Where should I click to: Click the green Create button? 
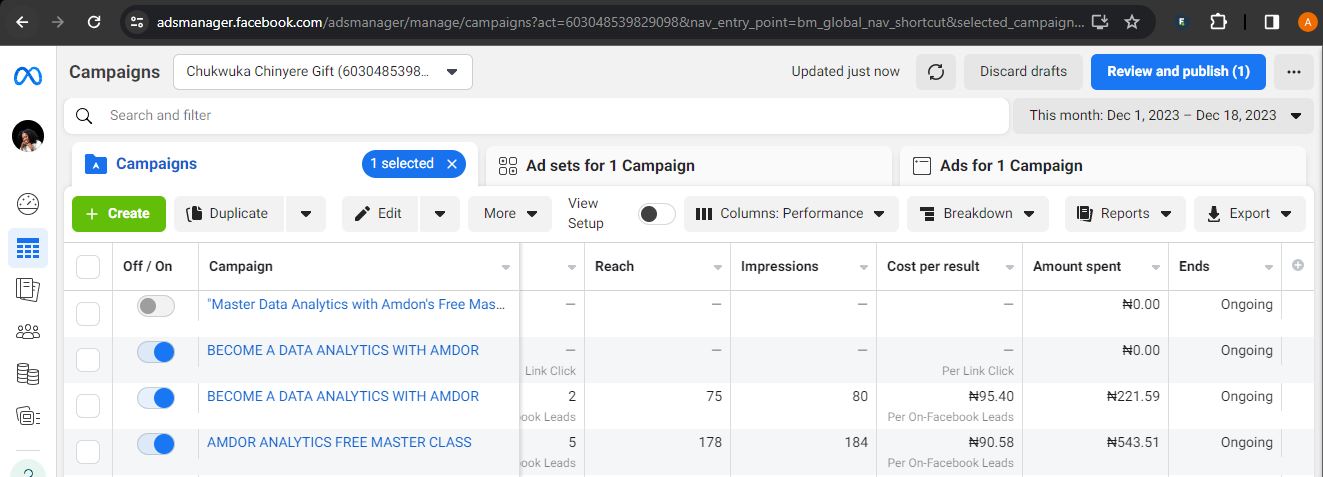coord(118,214)
